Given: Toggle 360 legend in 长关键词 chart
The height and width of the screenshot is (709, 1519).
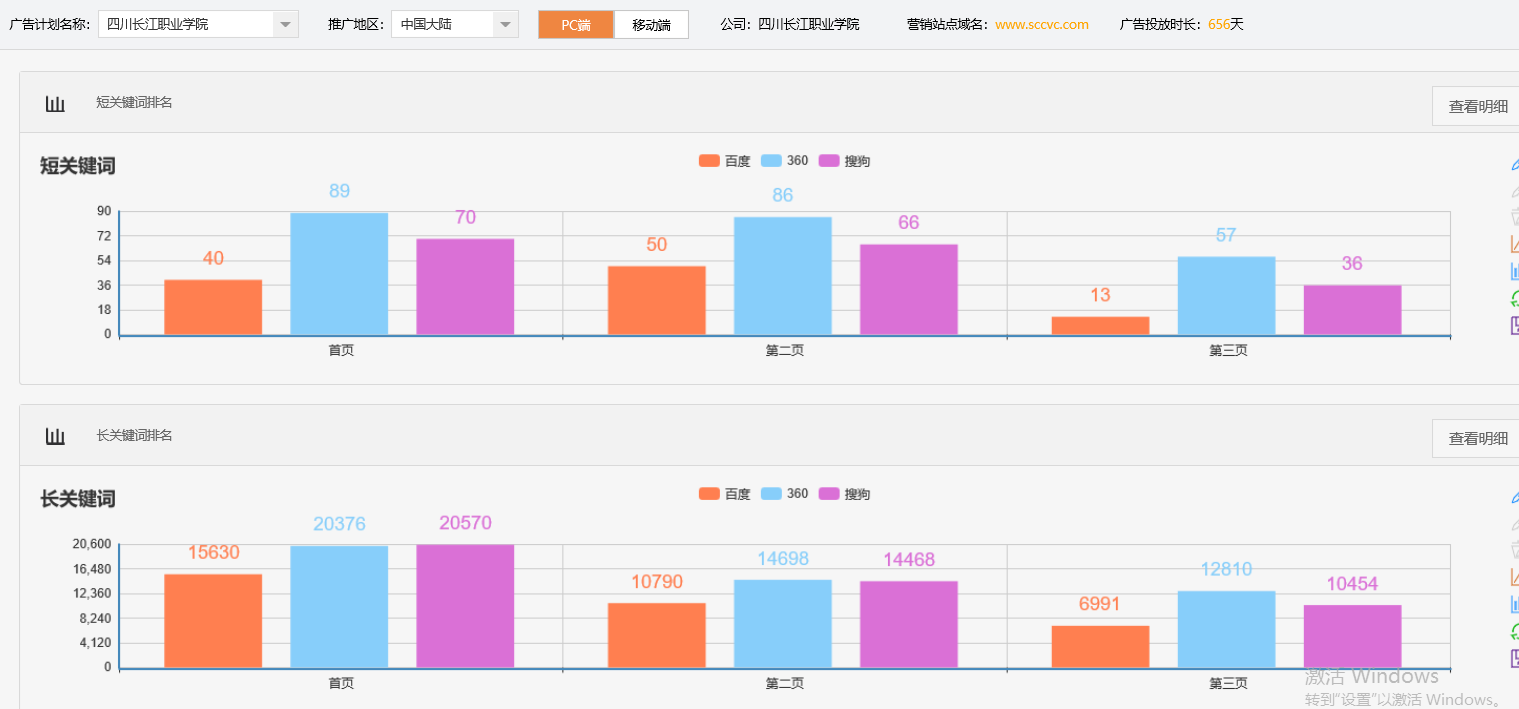Looking at the screenshot, I should [x=784, y=494].
